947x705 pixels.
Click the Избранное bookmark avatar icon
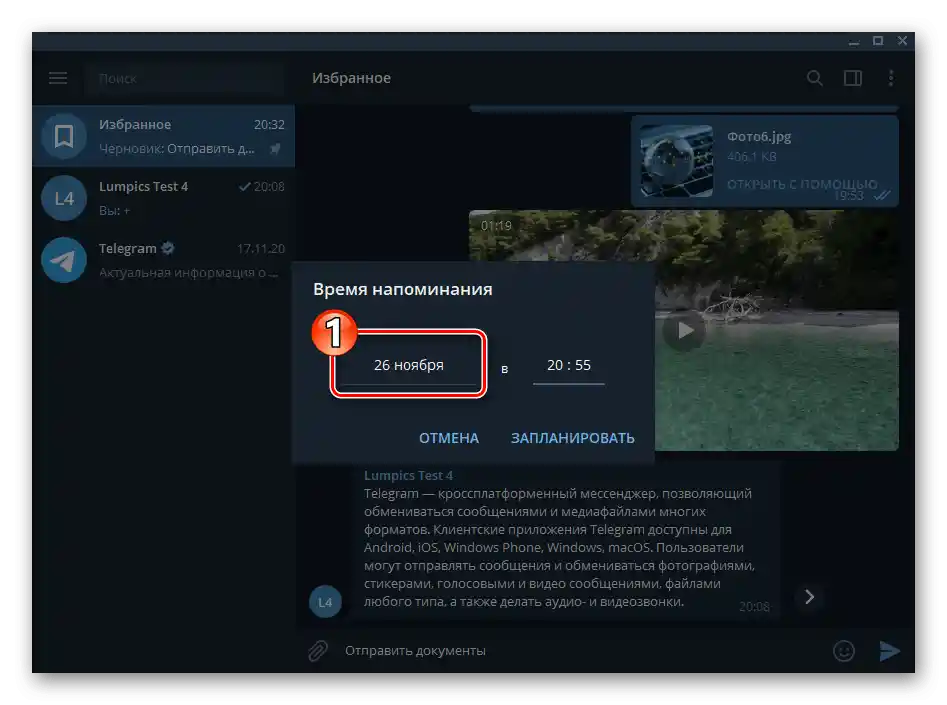tap(62, 136)
